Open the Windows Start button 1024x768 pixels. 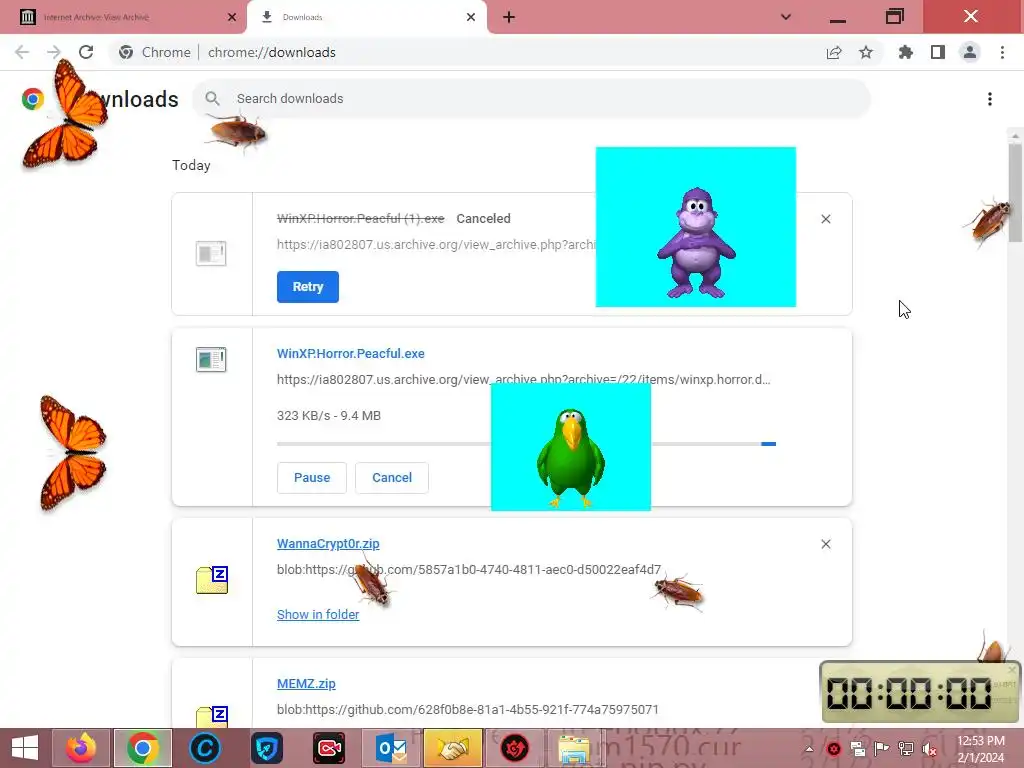25,748
